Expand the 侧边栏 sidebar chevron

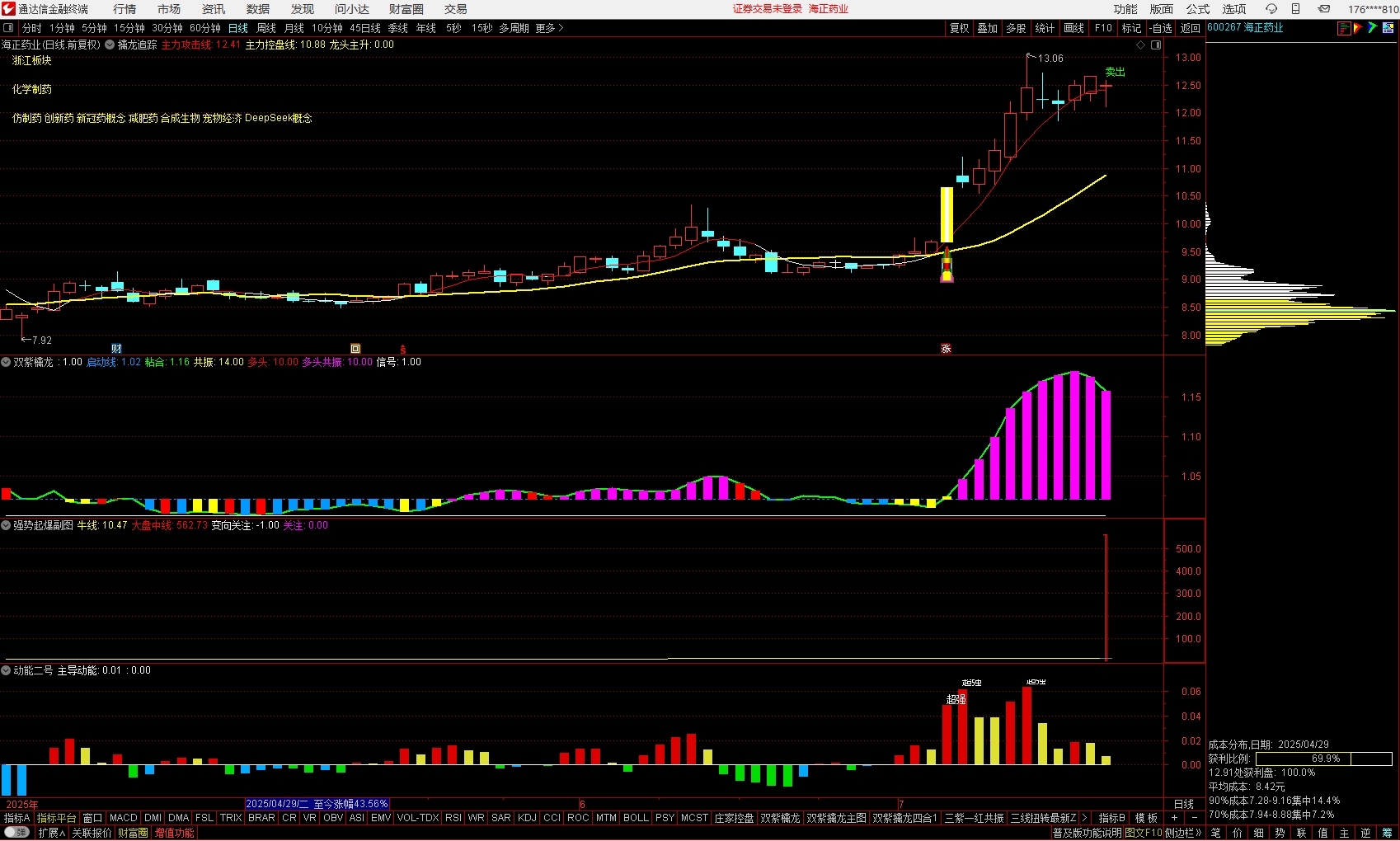tap(1183, 833)
